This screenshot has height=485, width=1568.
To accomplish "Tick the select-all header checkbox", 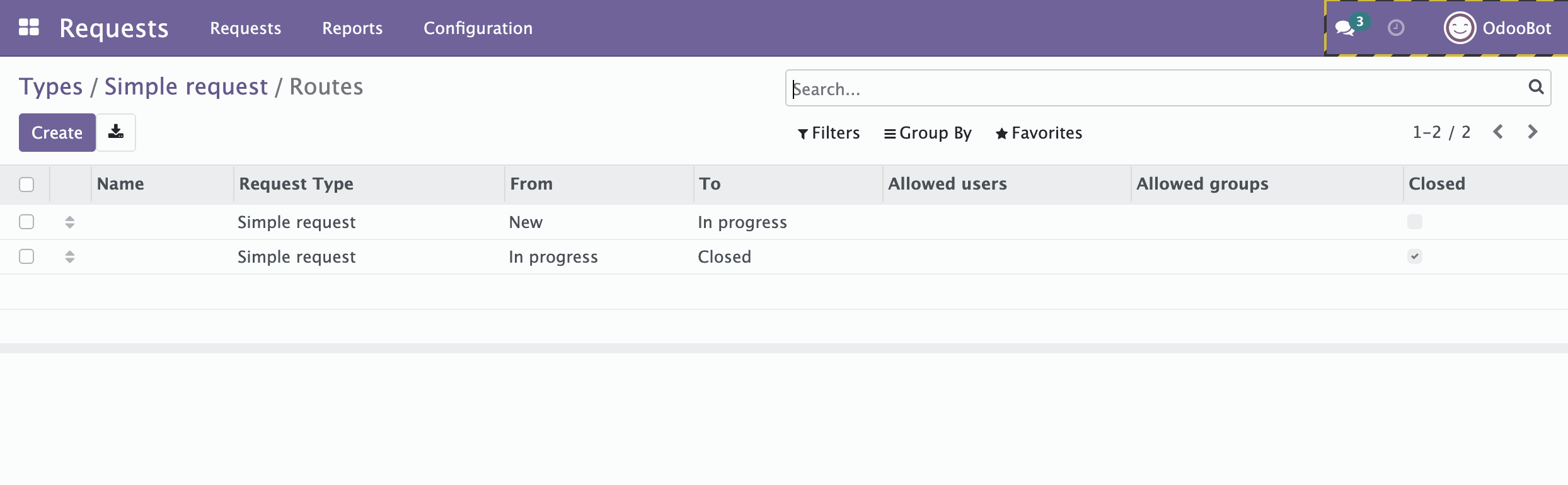I will click(26, 185).
